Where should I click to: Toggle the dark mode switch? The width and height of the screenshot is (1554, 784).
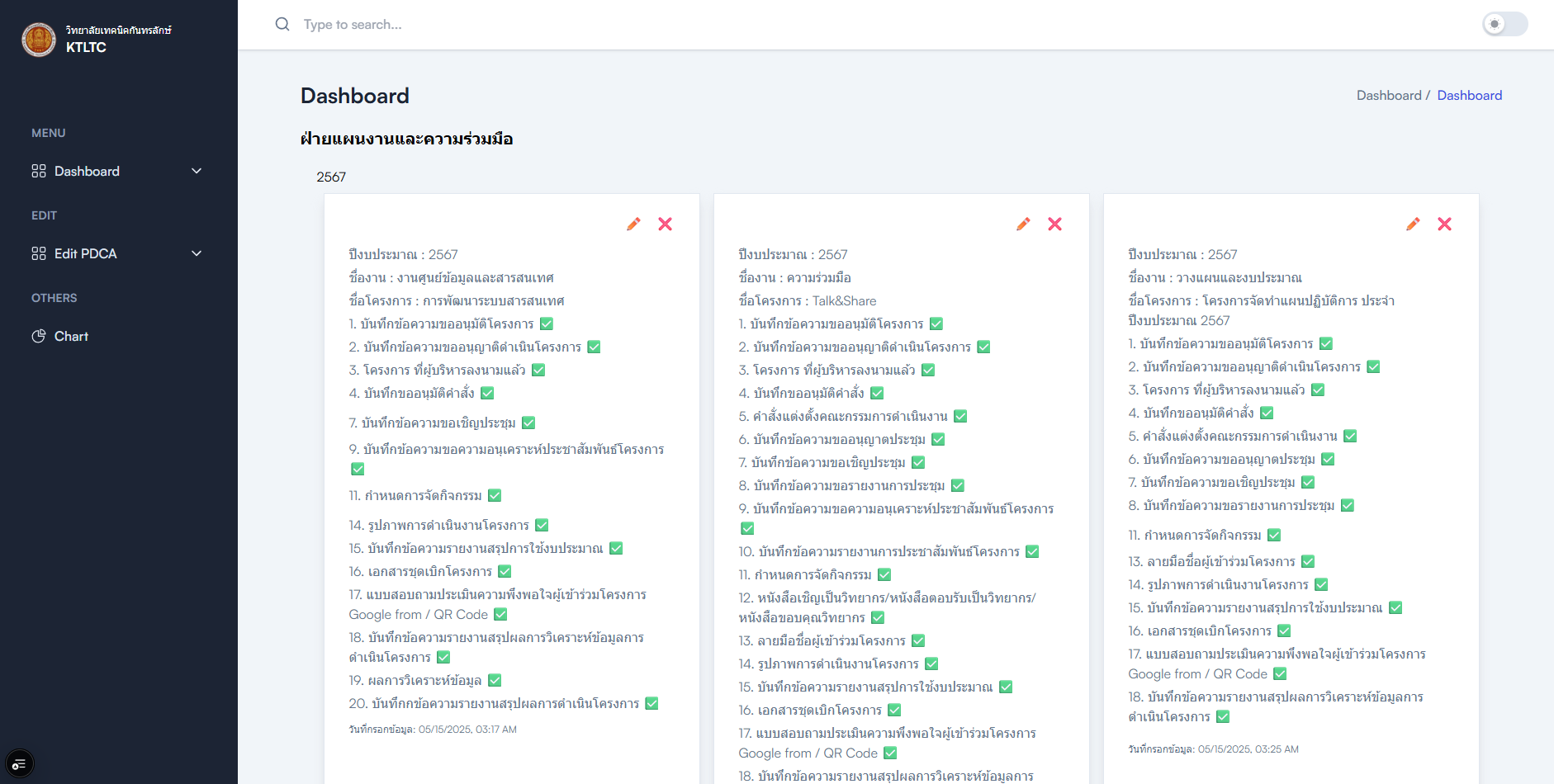(1504, 25)
